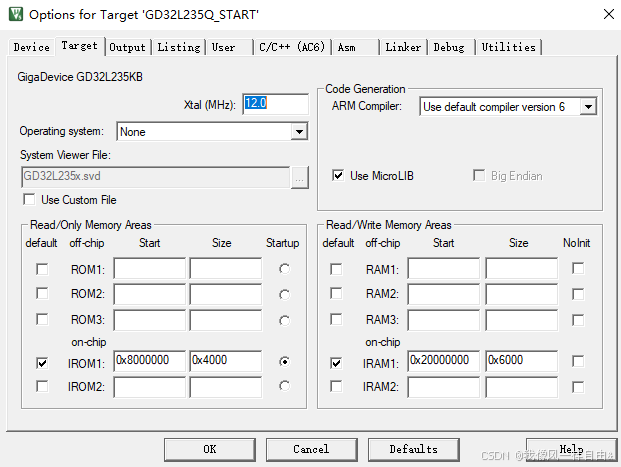Enable NoInit for IRAM1
The width and height of the screenshot is (621, 467).
click(578, 361)
